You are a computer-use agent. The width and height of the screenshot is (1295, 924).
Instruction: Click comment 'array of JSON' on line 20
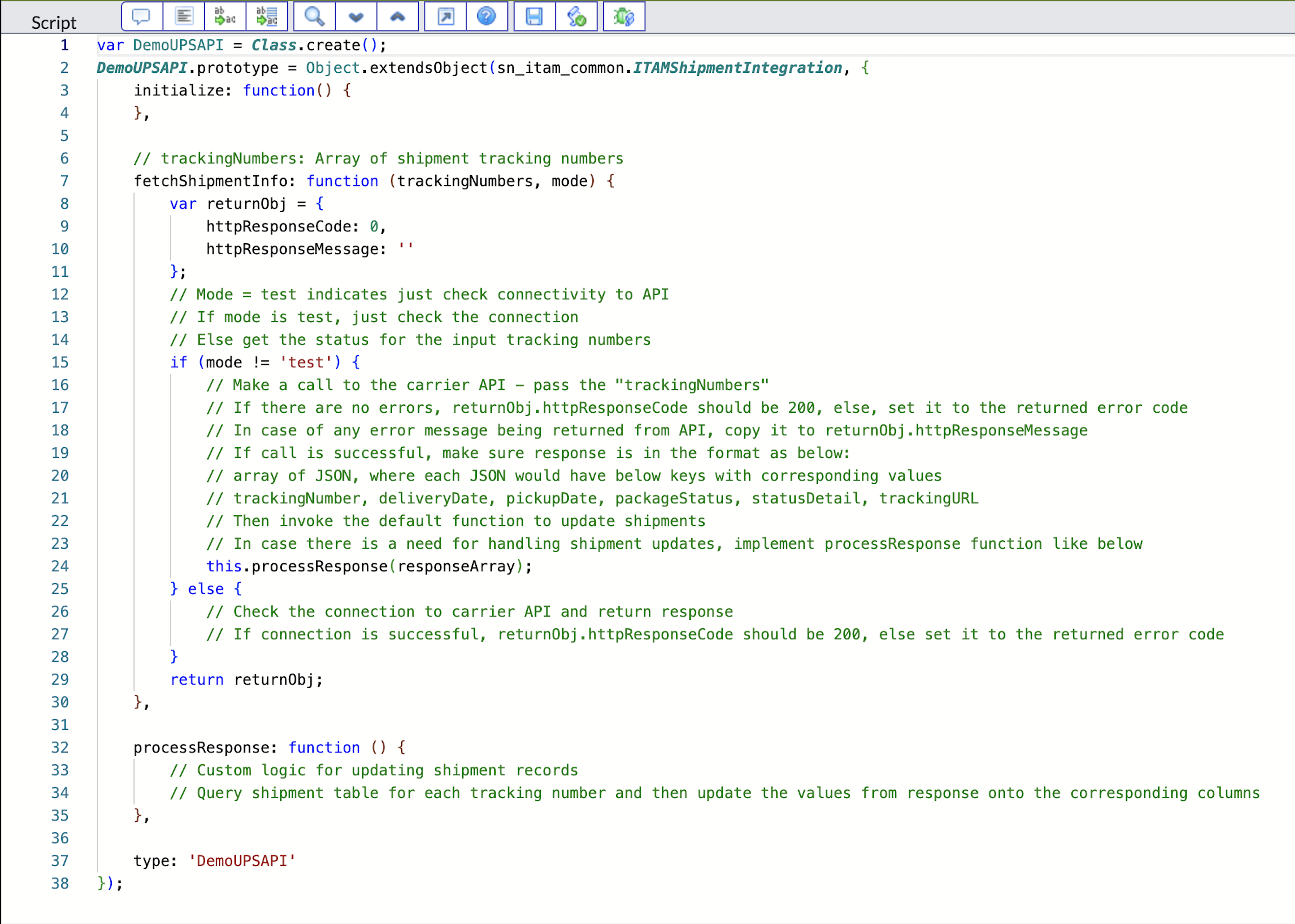pyautogui.click(x=574, y=476)
